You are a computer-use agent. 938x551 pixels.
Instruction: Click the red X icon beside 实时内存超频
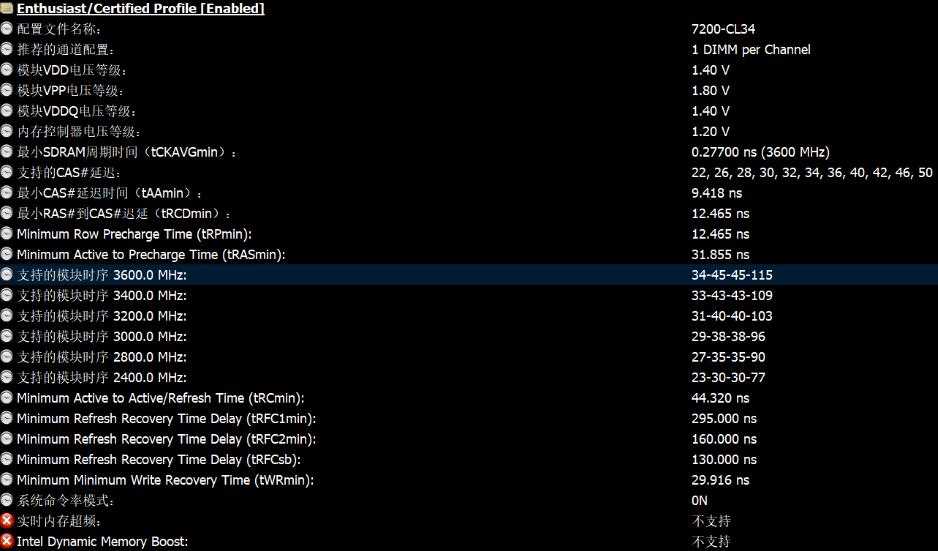[x=7, y=521]
